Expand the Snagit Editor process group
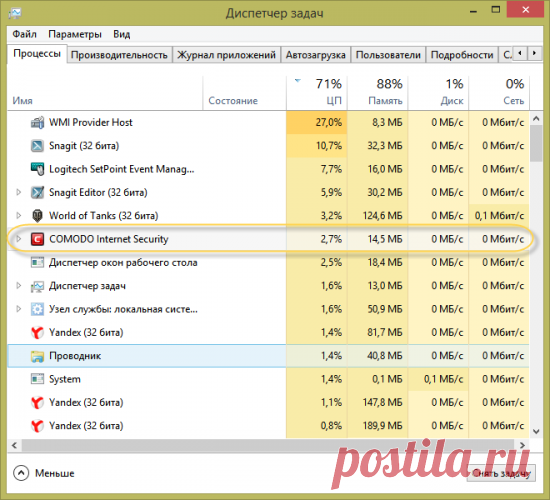Viewport: 550px width, 500px height. [19, 192]
